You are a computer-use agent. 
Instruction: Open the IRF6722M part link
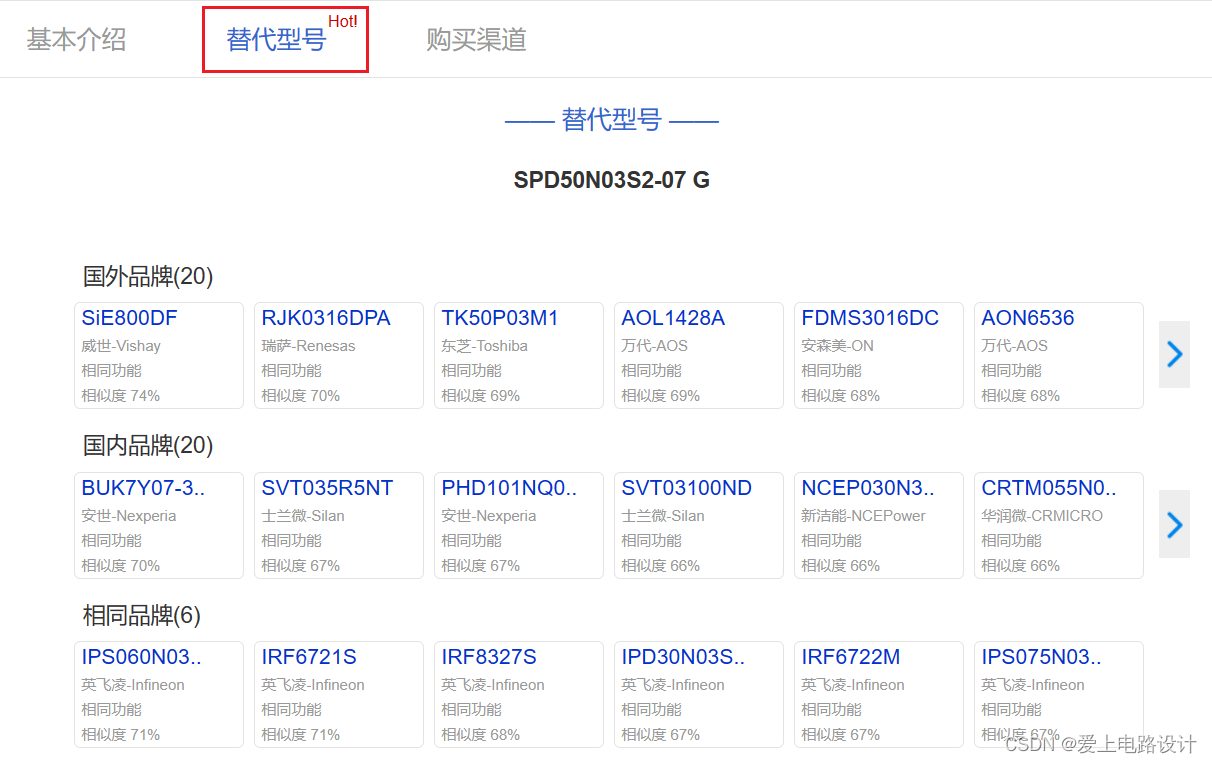coord(851,657)
